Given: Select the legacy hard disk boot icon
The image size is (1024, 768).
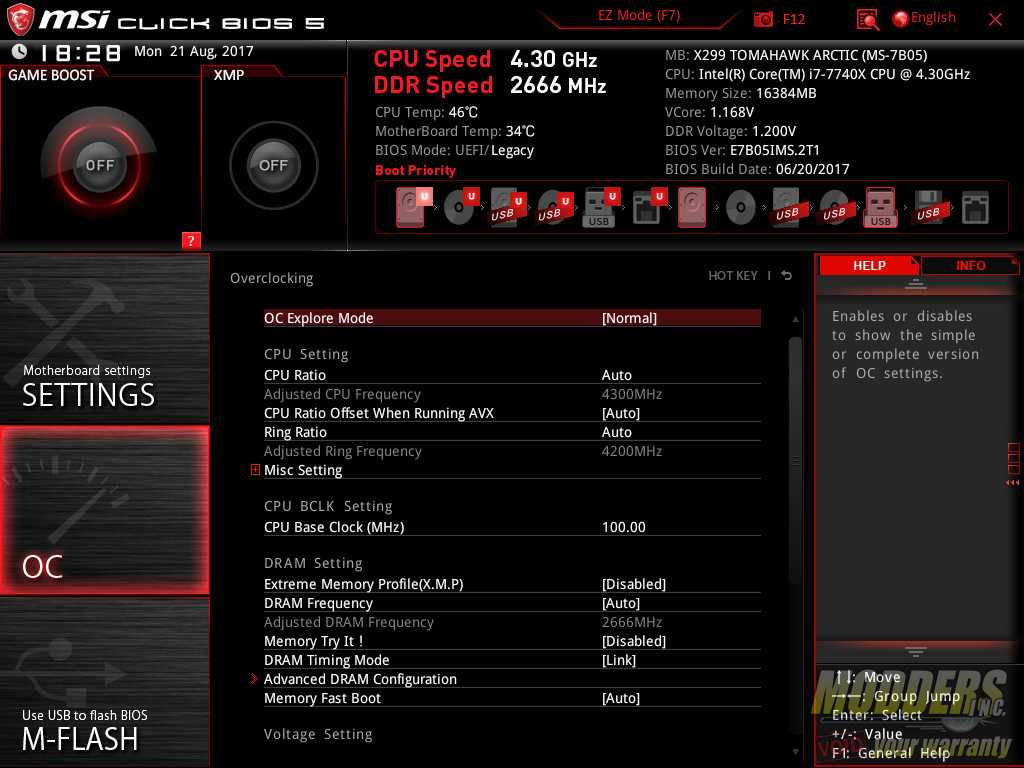Looking at the screenshot, I should 692,208.
